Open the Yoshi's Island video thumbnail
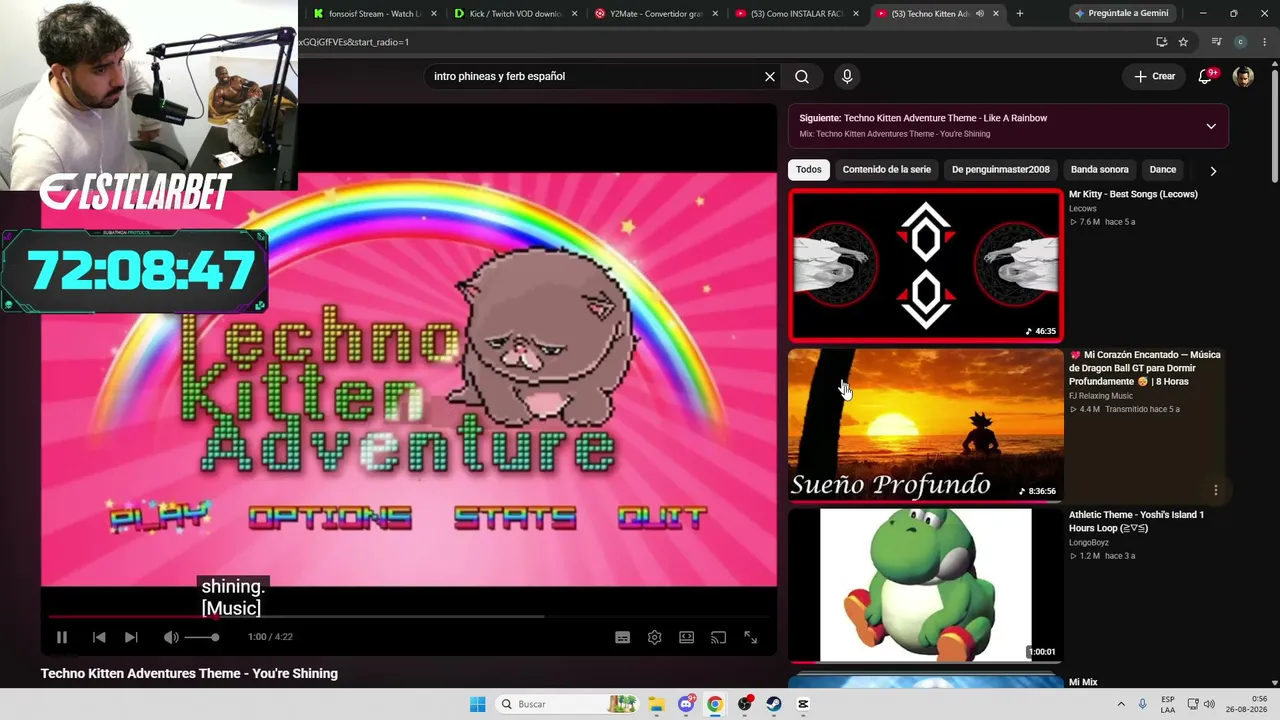The image size is (1280, 720). 926,585
